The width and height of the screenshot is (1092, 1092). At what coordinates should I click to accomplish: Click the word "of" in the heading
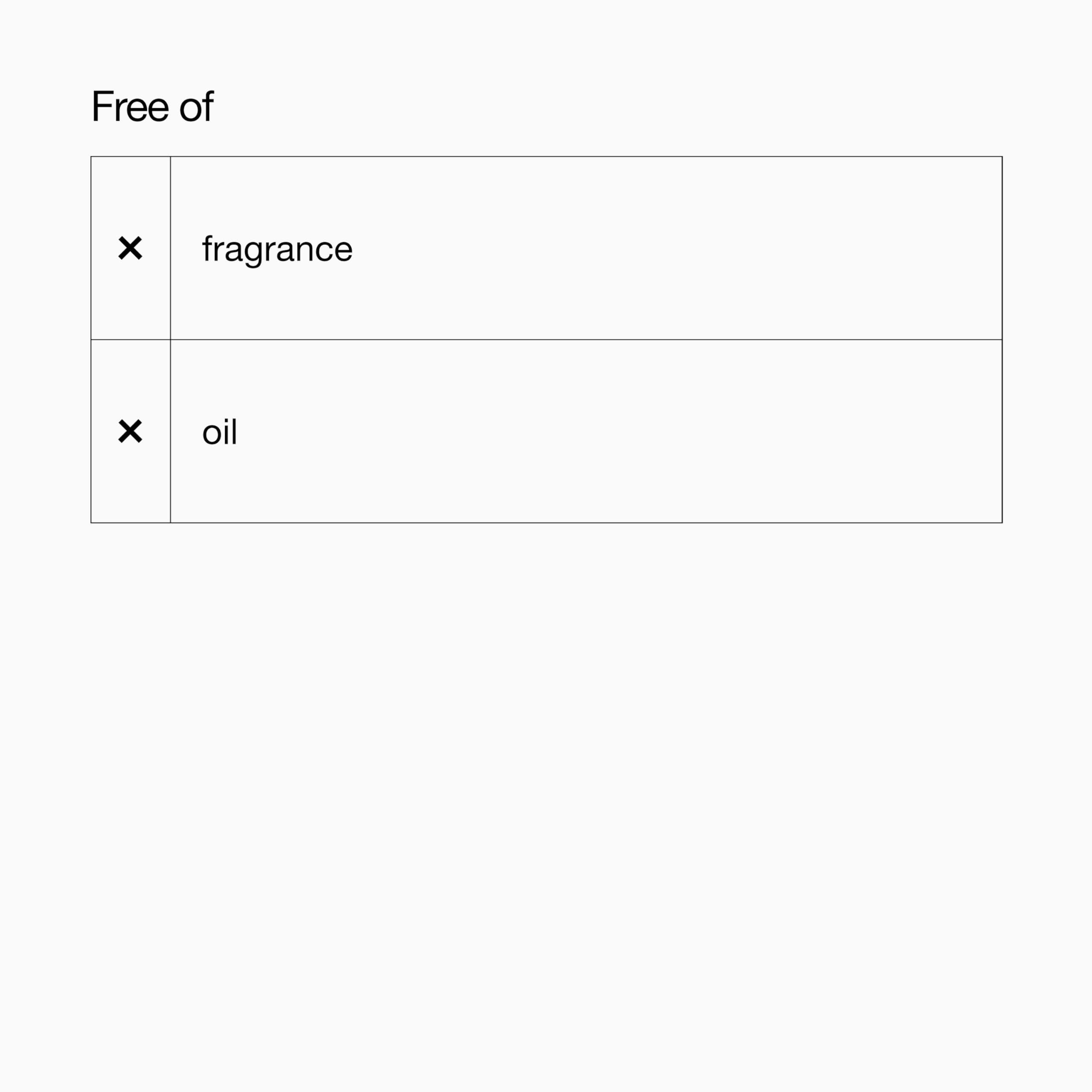point(196,106)
